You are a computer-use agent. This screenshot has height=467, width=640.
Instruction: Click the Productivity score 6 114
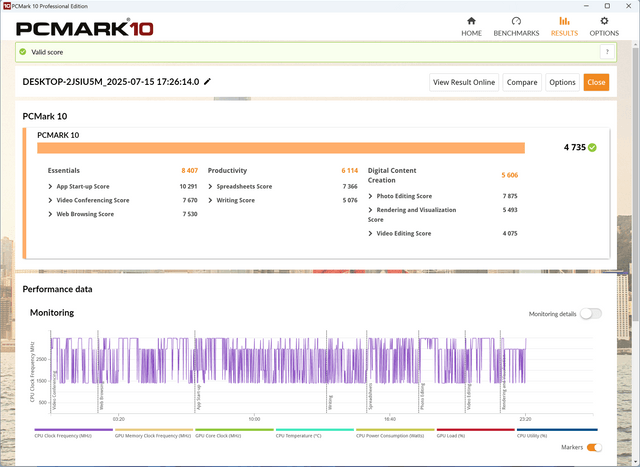[x=349, y=171]
